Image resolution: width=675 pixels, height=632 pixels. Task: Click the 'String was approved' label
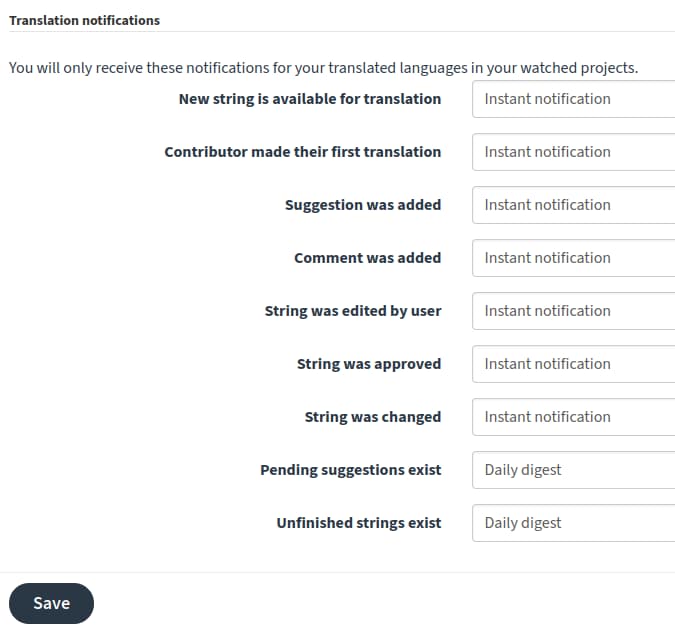click(x=368, y=364)
